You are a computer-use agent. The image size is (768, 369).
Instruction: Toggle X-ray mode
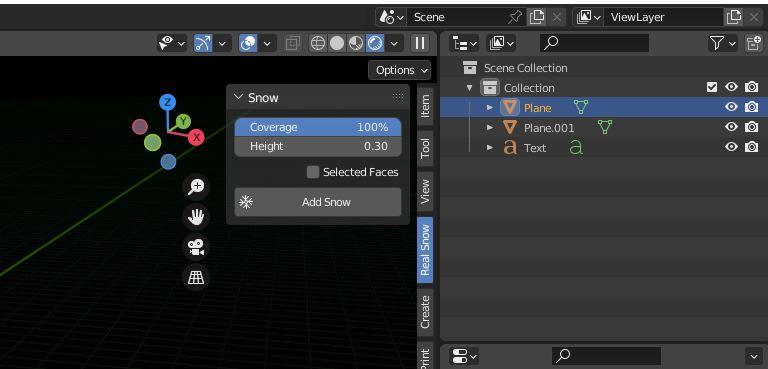292,44
